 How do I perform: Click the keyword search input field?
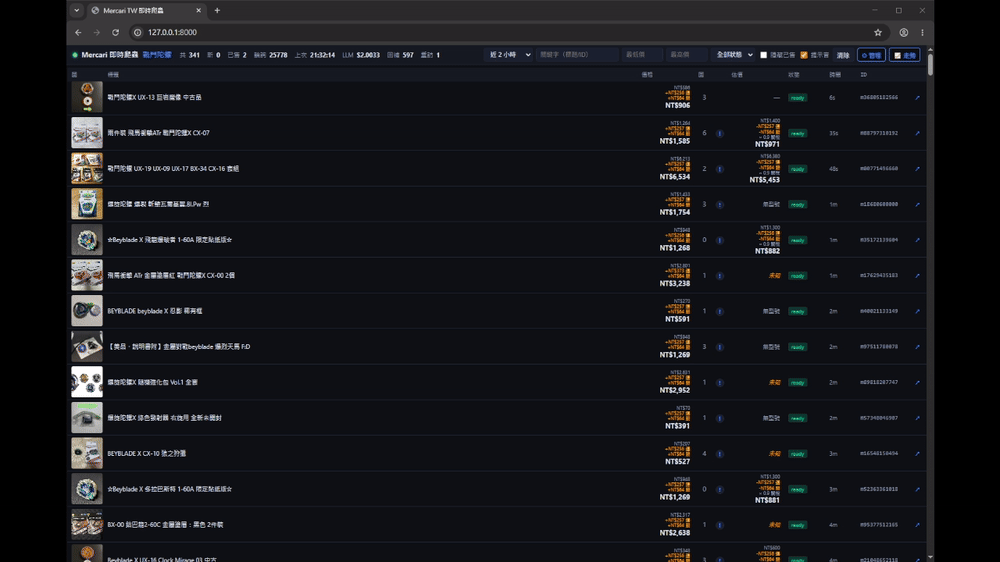(577, 55)
